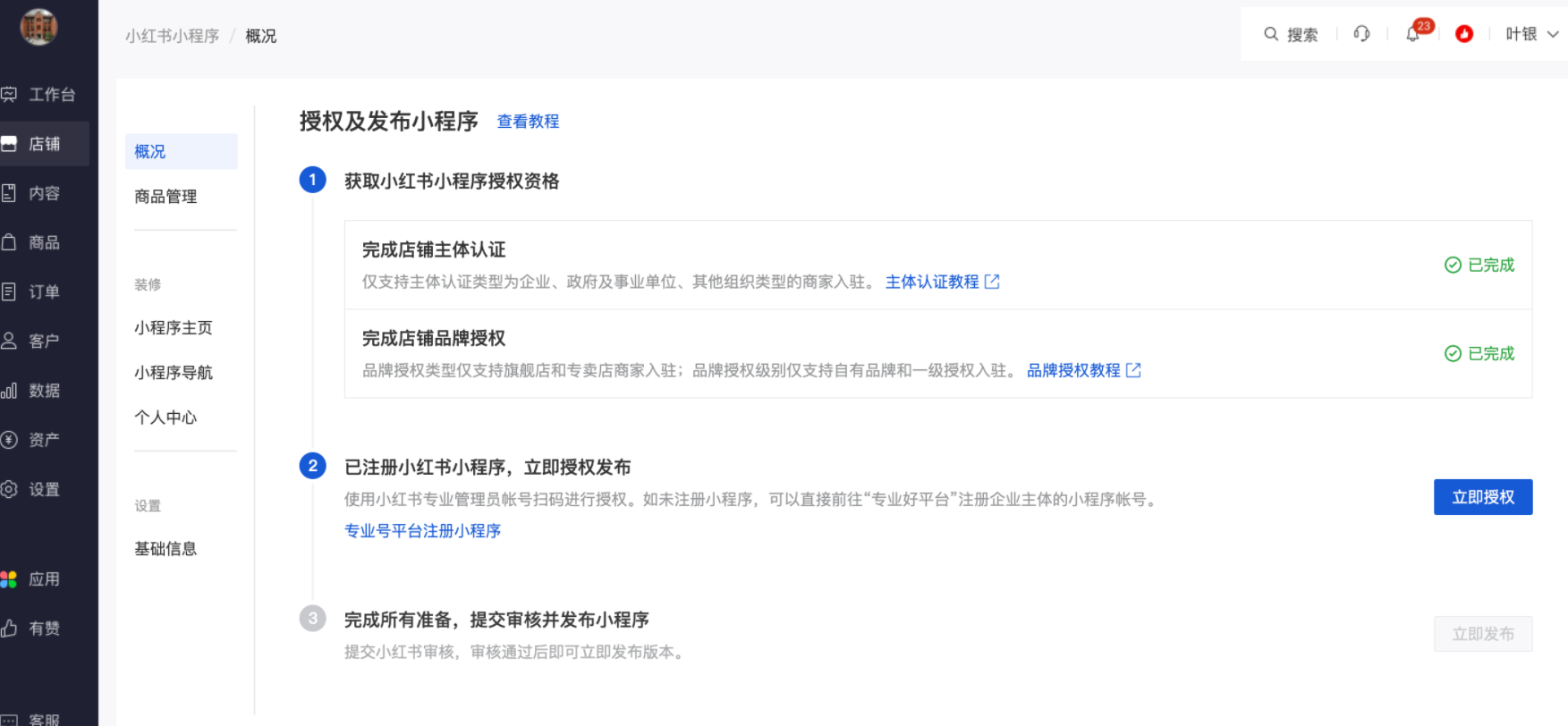Open the 主体认证教程 link
This screenshot has height=726, width=1568.
[x=932, y=282]
